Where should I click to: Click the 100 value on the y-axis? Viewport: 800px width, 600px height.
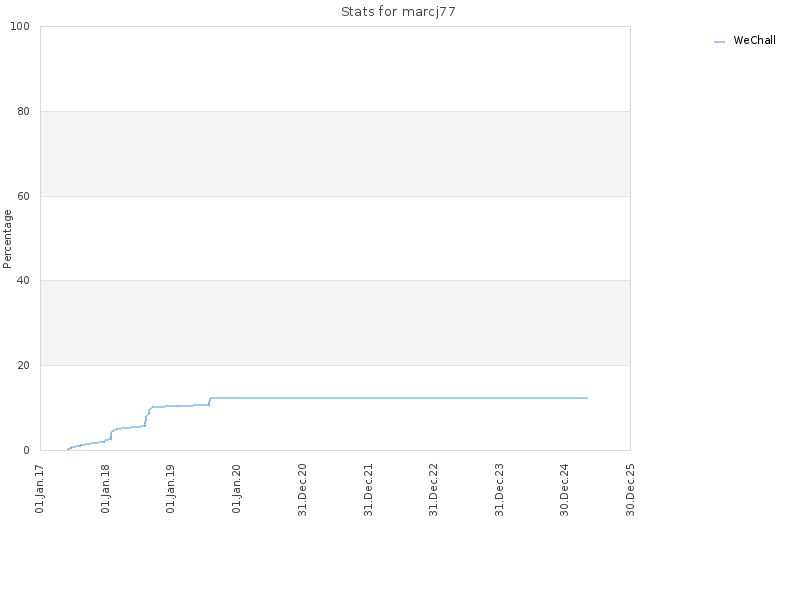[x=20, y=26]
